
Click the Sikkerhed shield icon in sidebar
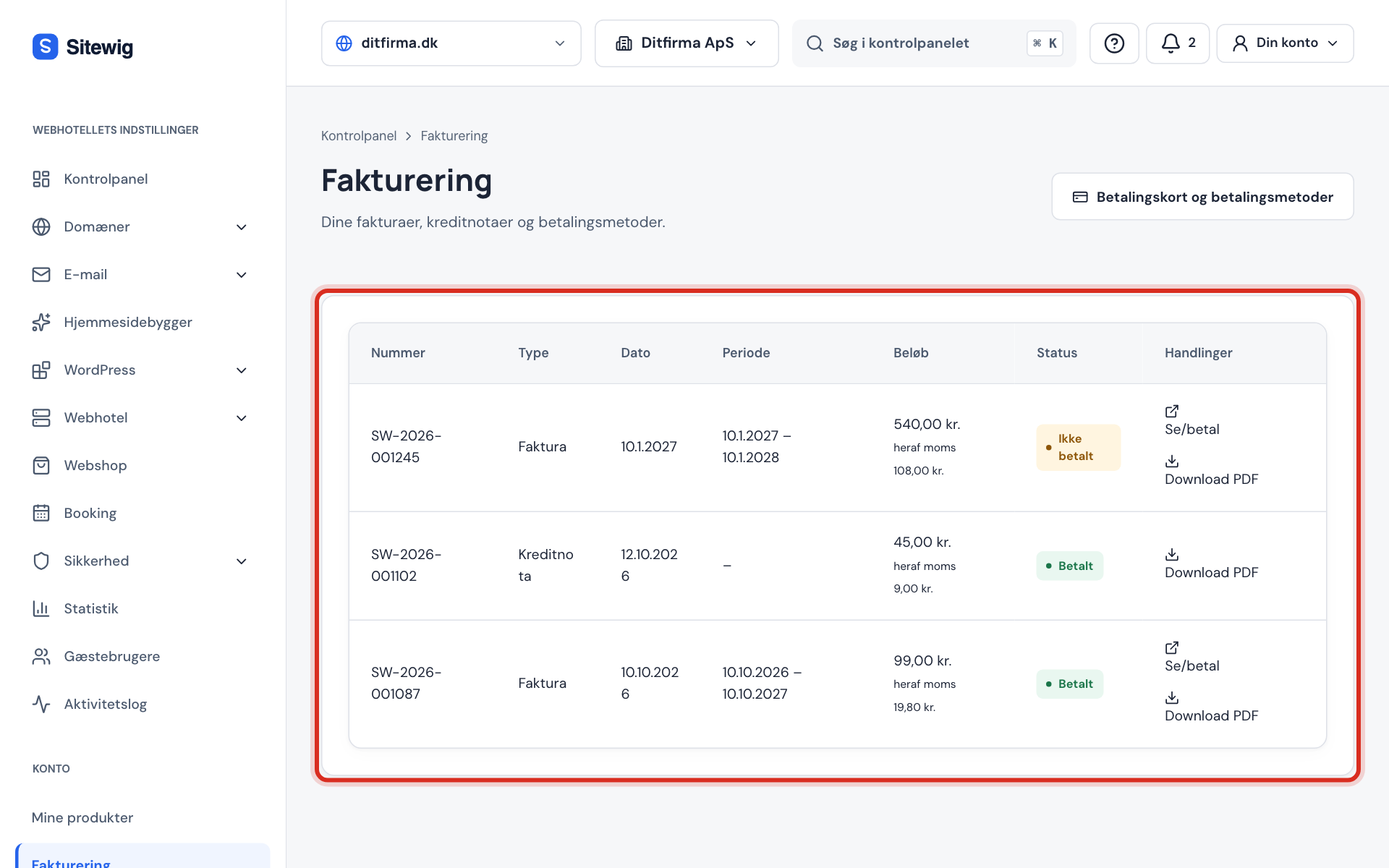click(x=41, y=561)
